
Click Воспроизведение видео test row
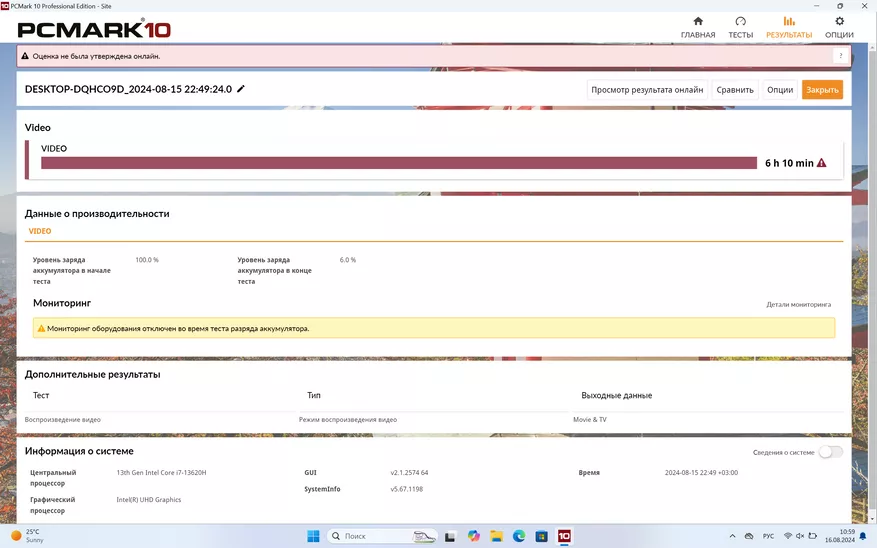(x=63, y=419)
